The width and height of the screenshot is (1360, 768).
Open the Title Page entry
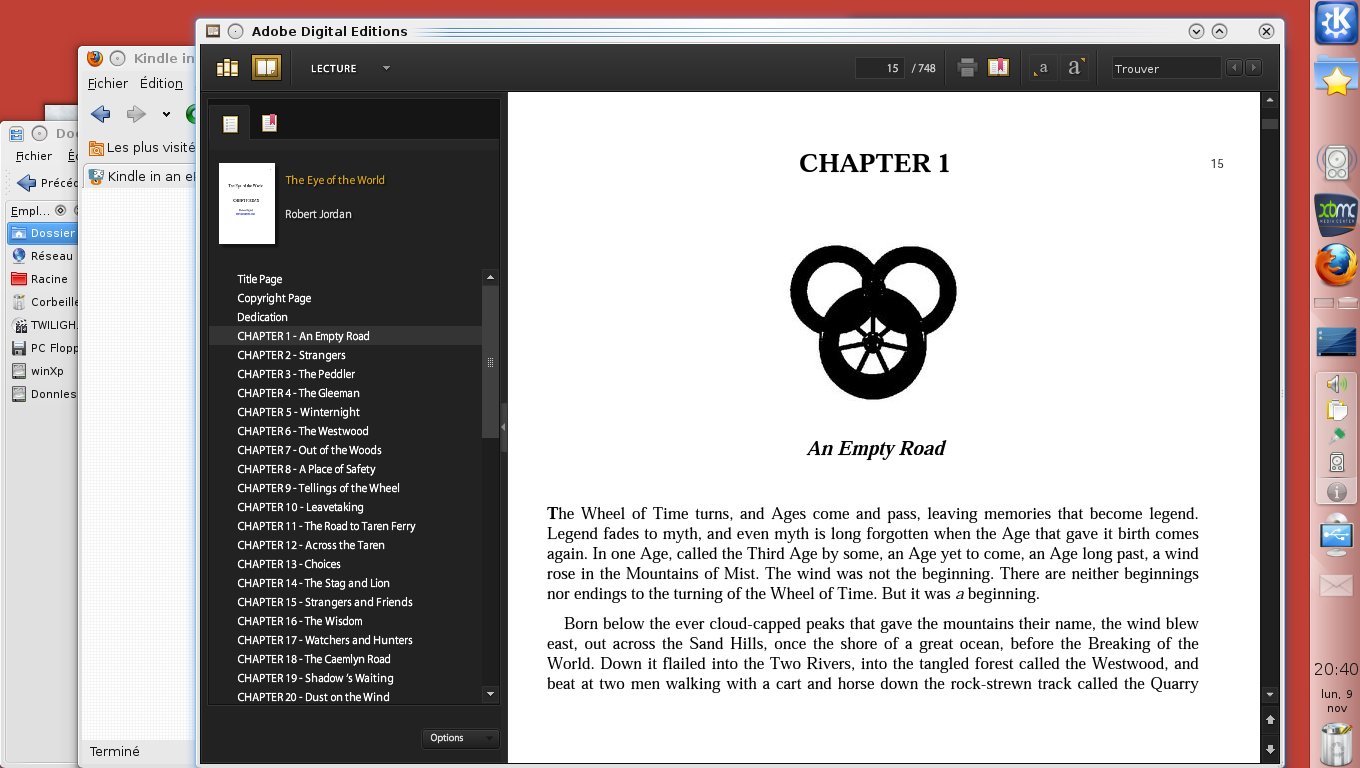(x=260, y=279)
